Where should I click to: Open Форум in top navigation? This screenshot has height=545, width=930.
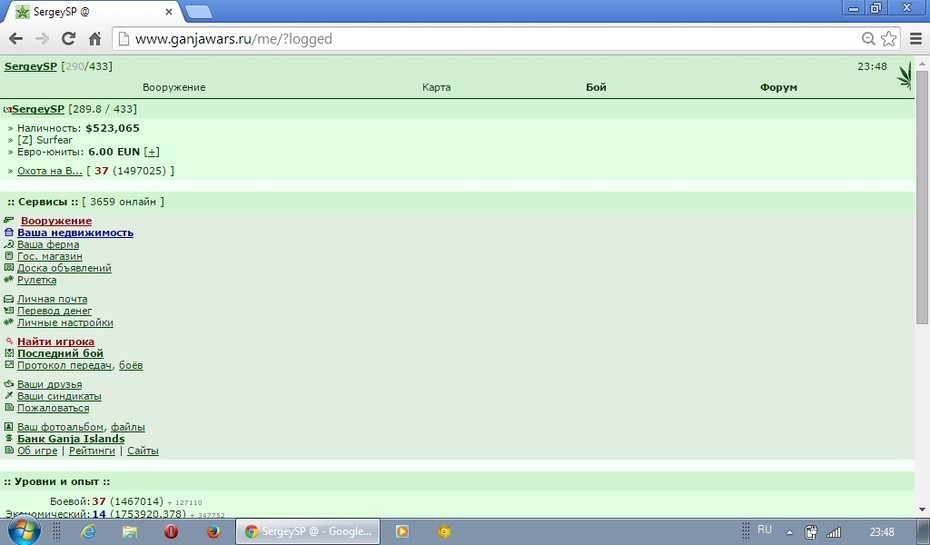pyautogui.click(x=779, y=87)
